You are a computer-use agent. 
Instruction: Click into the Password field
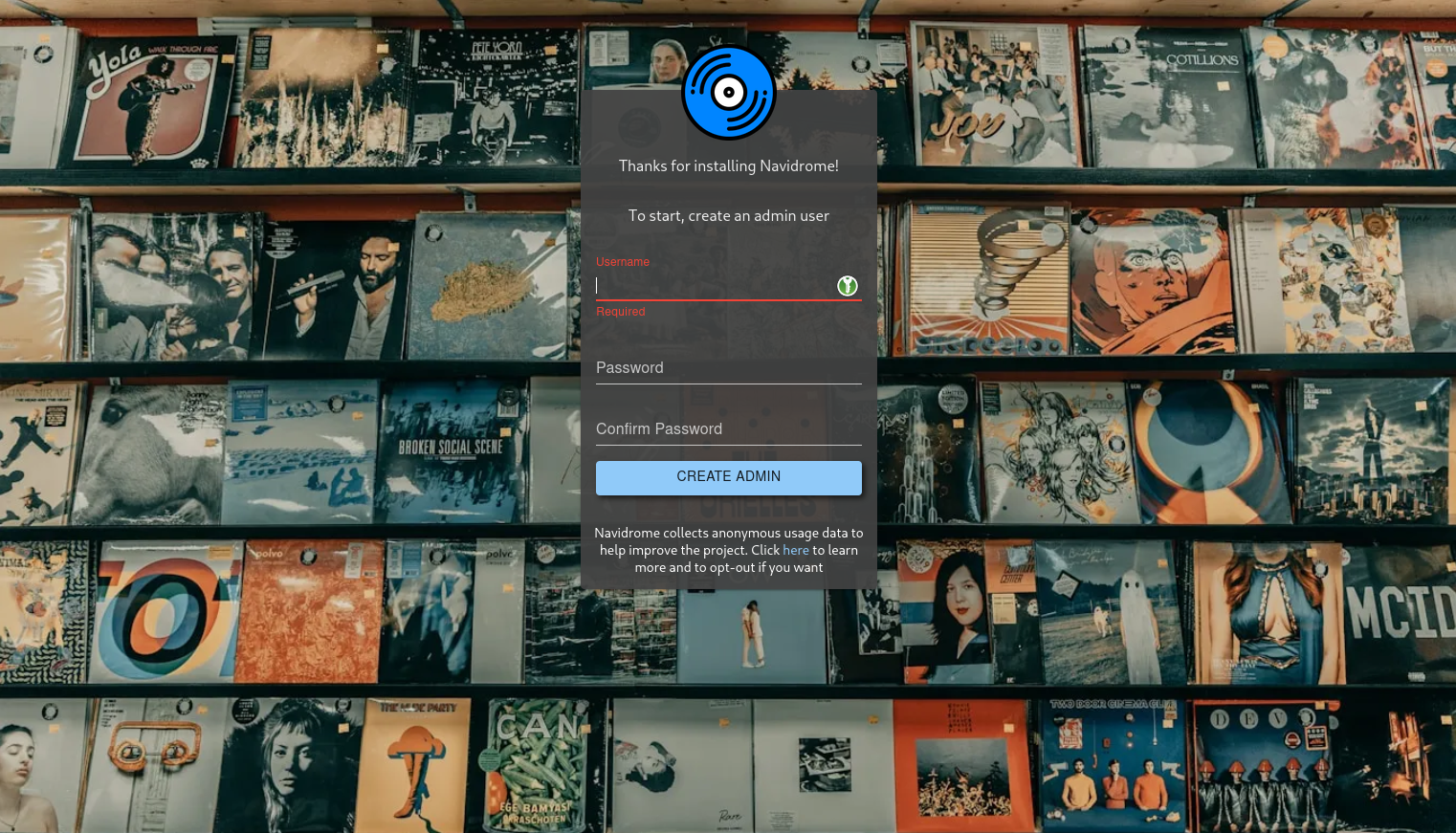[x=729, y=369]
